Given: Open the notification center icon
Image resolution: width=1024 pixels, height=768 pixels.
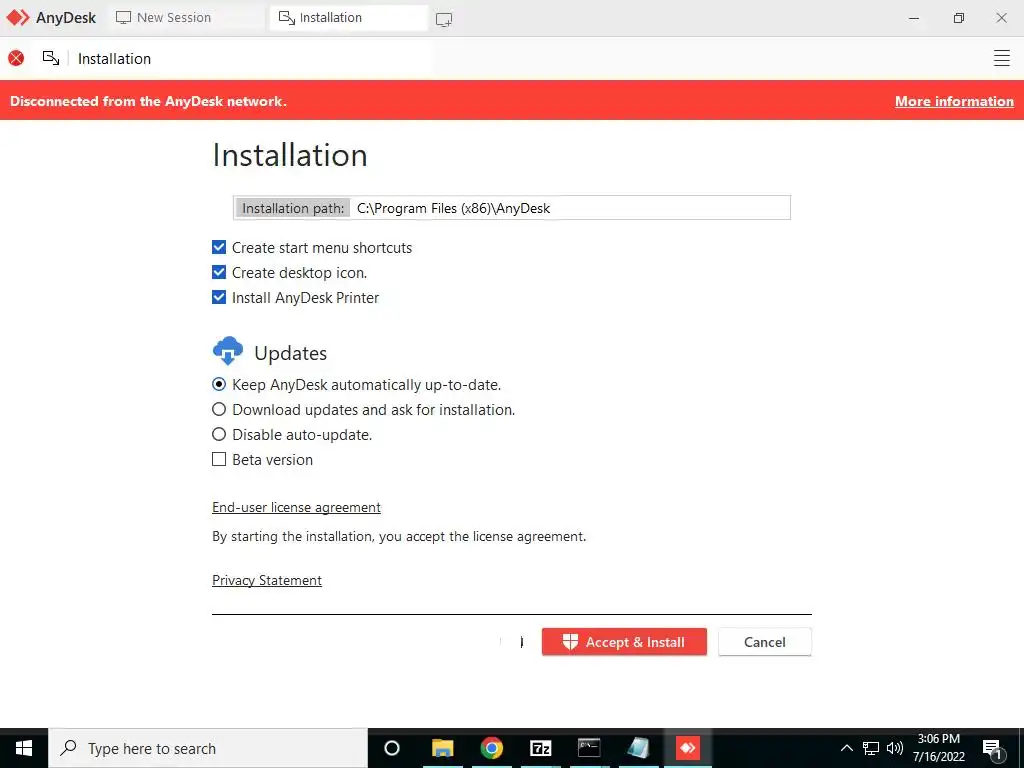Looking at the screenshot, I should 993,749.
